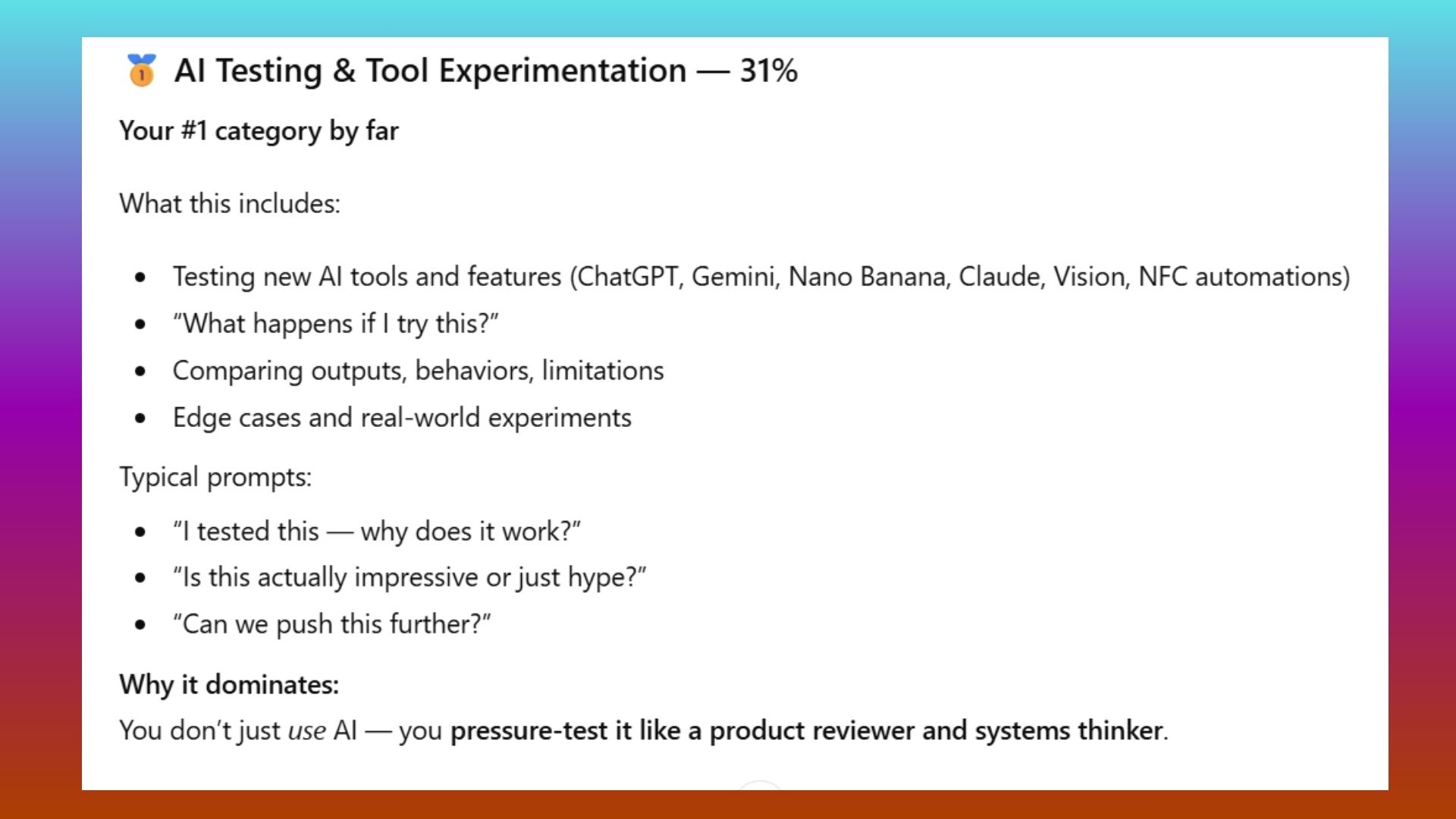Click the bullet "What happens if I try this?"
The height and width of the screenshot is (819, 1456).
tap(335, 324)
